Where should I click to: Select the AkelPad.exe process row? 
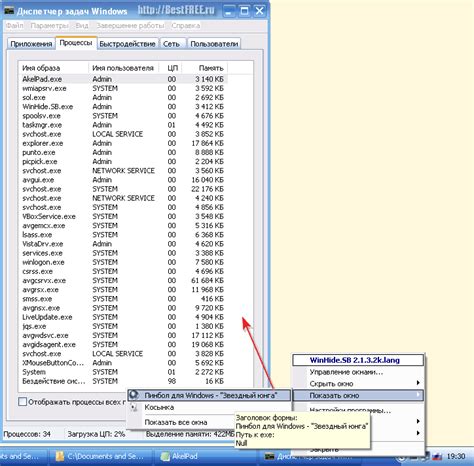[123, 79]
